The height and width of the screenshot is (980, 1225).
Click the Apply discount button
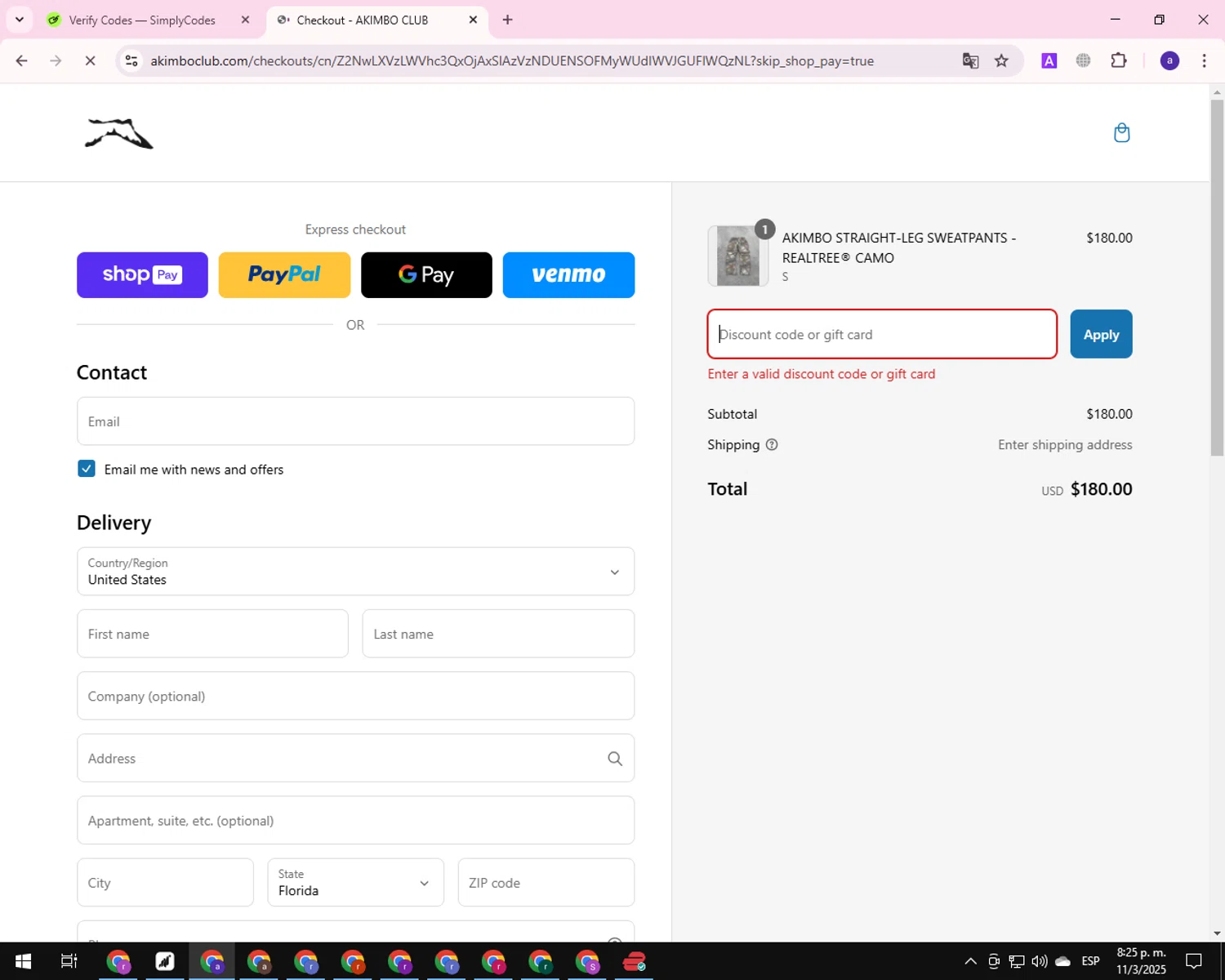click(x=1101, y=334)
